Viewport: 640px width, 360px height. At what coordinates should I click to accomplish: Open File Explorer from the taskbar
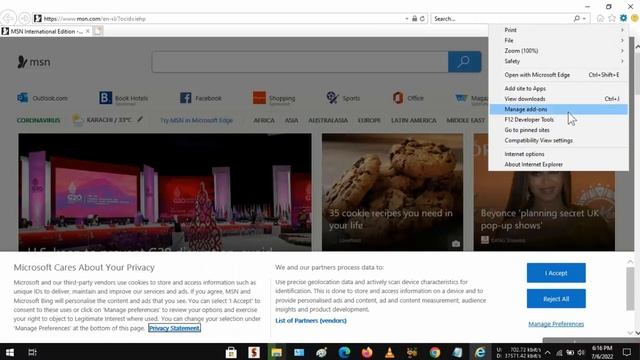[276, 352]
